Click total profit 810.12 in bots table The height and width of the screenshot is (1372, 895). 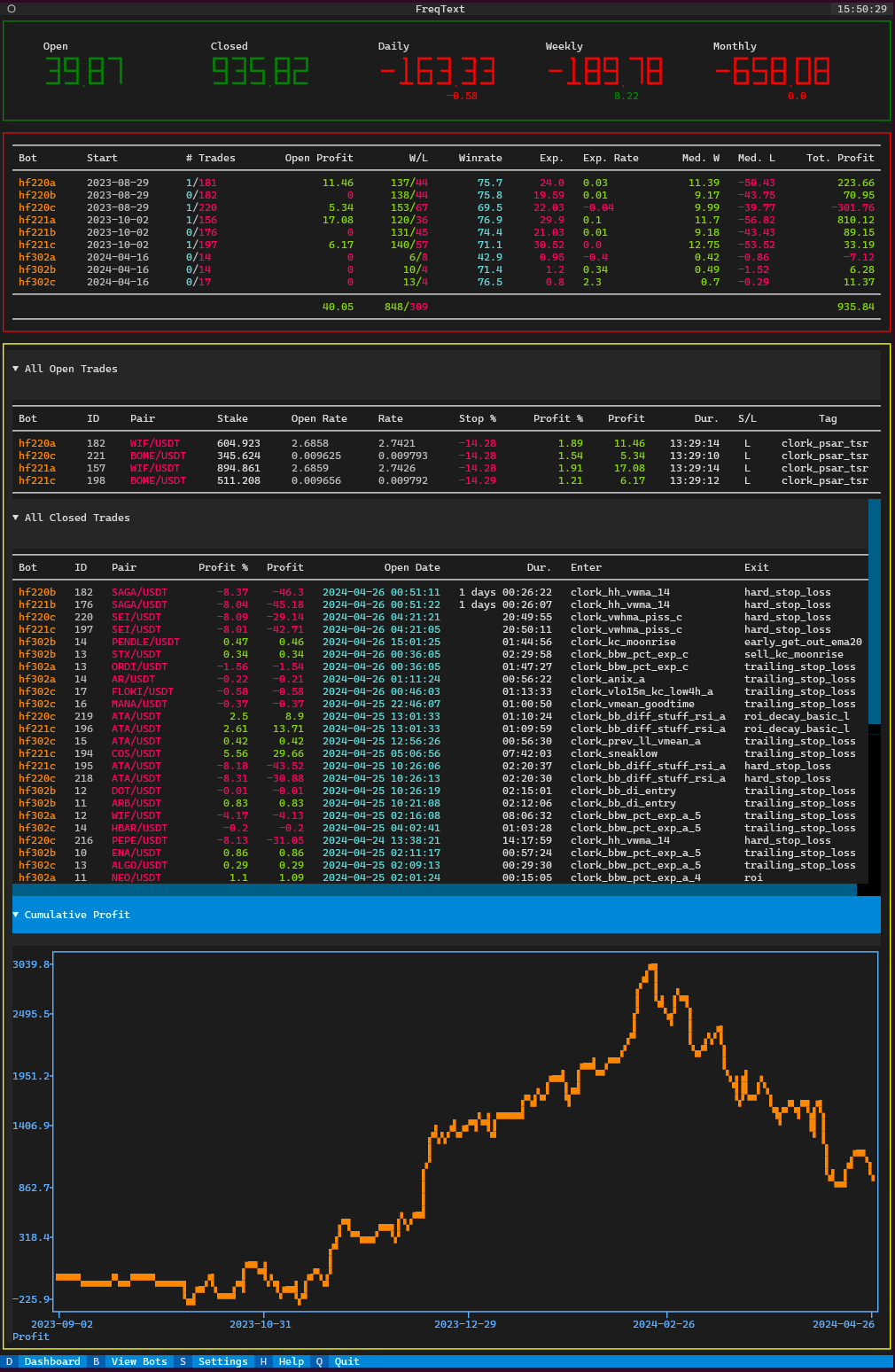point(855,220)
